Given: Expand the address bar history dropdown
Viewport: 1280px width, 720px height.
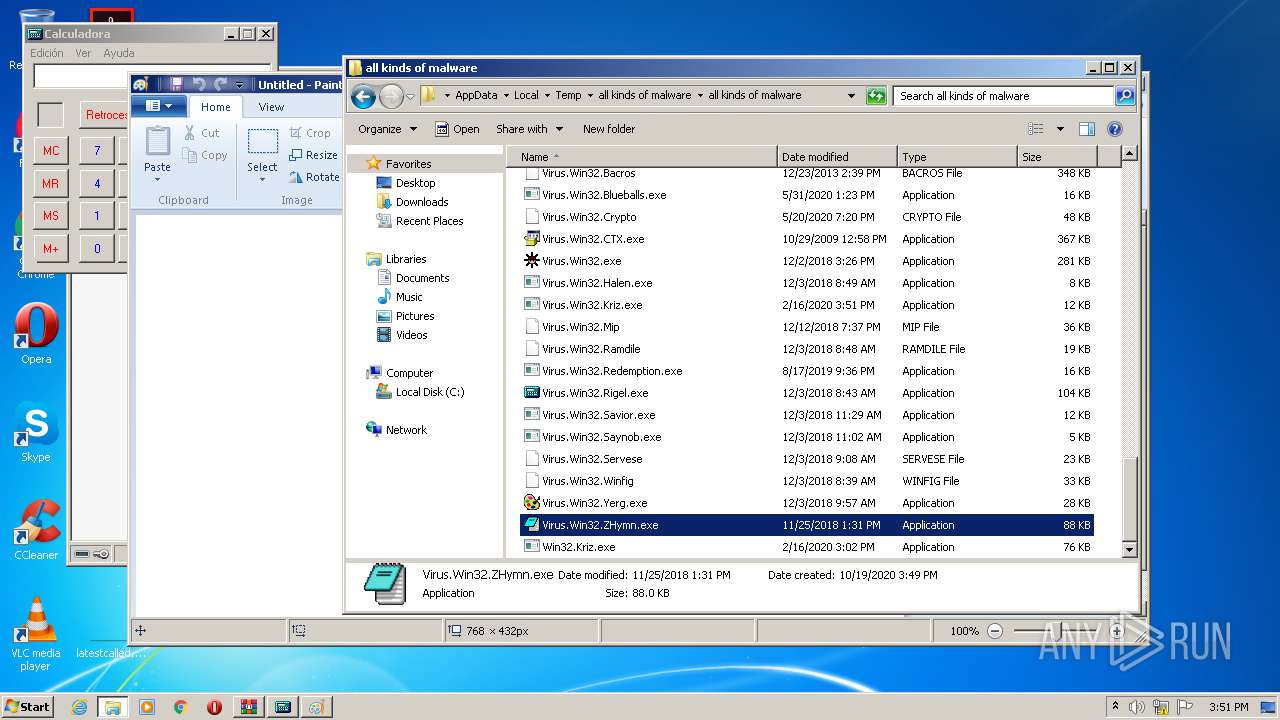Looking at the screenshot, I should (x=851, y=96).
